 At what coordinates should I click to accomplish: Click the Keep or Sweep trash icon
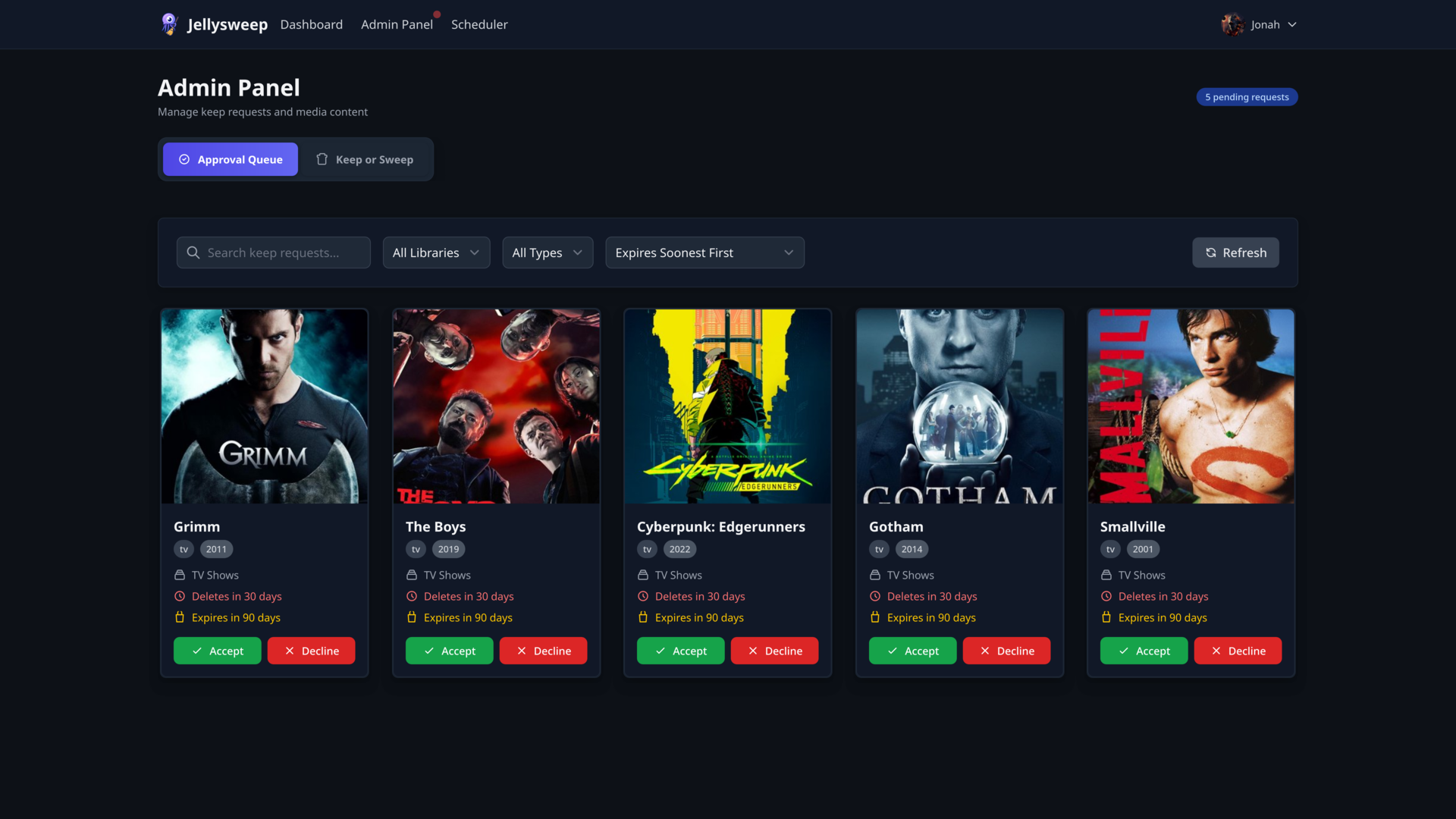[x=322, y=159]
